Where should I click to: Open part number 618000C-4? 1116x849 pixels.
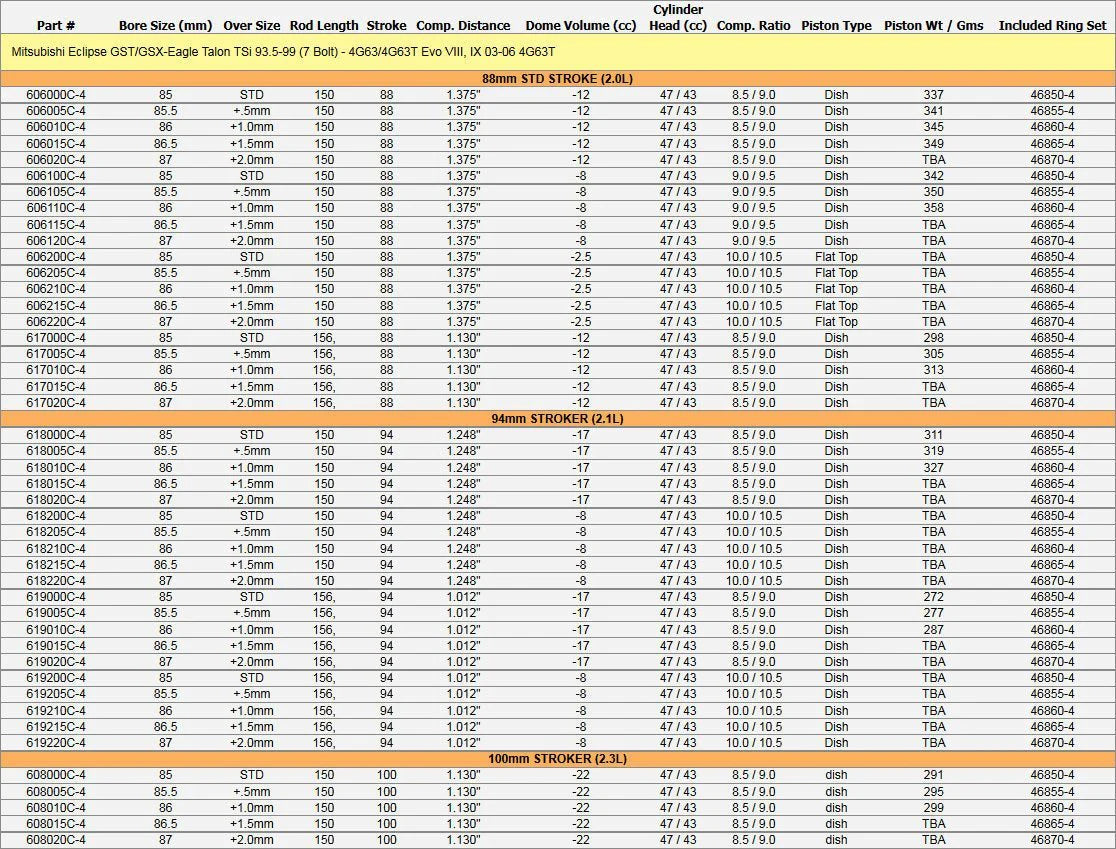point(56,435)
